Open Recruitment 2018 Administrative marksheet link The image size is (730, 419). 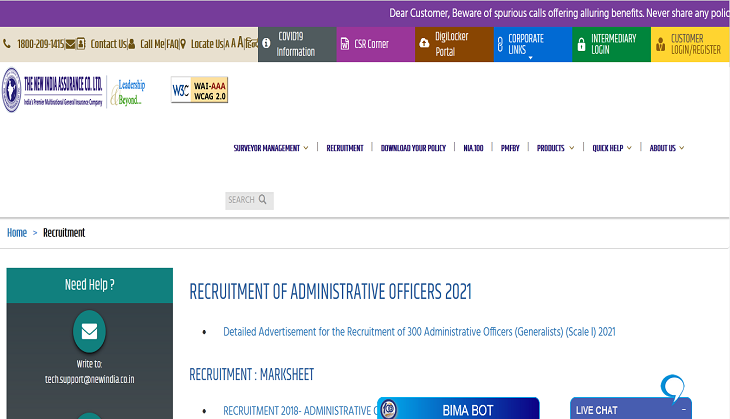pos(300,411)
